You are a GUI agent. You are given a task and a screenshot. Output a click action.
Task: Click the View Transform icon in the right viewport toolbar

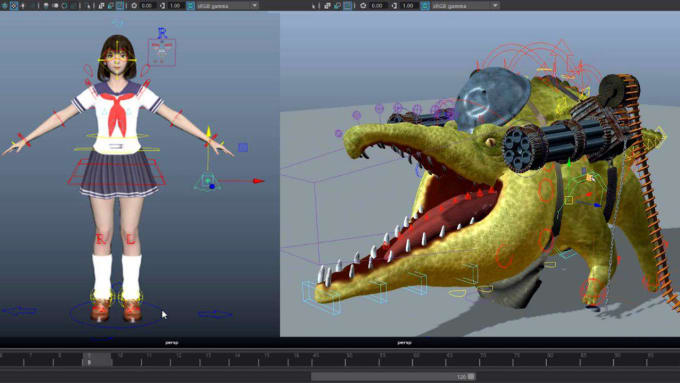pyautogui.click(x=425, y=6)
